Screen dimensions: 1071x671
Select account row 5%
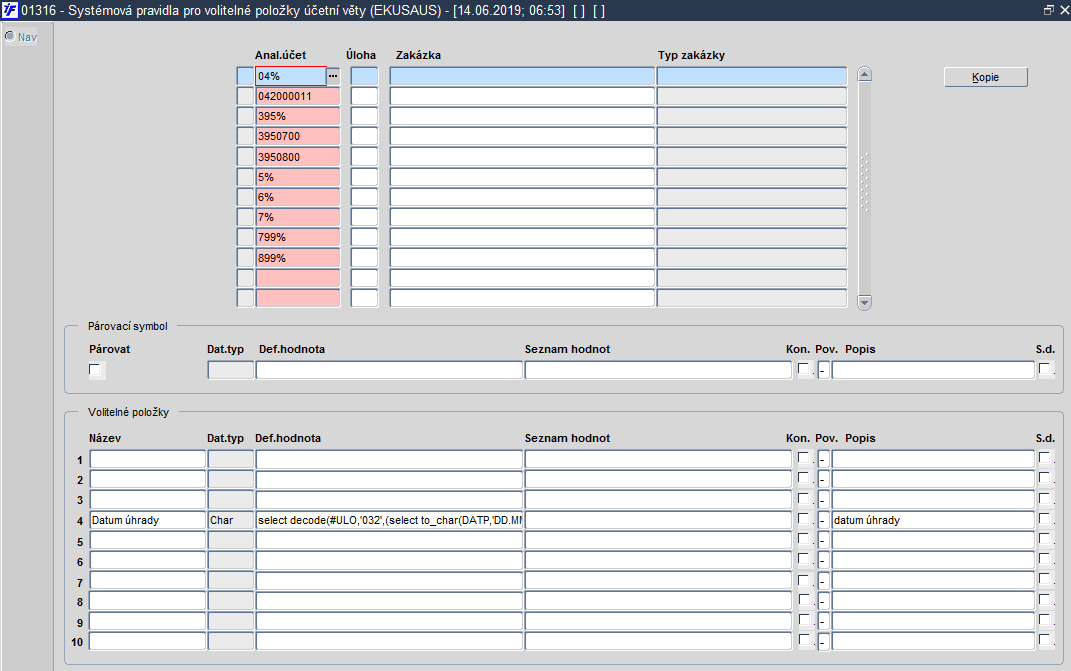tap(298, 177)
